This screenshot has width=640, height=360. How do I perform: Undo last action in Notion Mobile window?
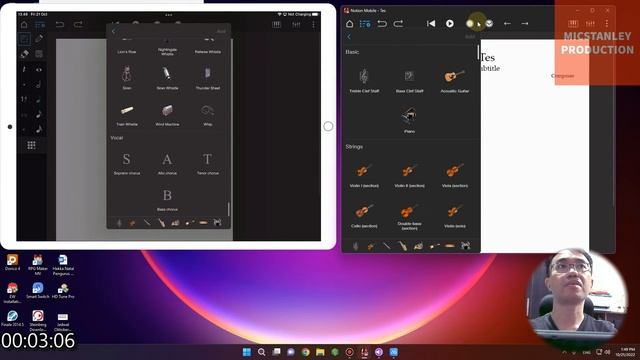pyautogui.click(x=382, y=24)
